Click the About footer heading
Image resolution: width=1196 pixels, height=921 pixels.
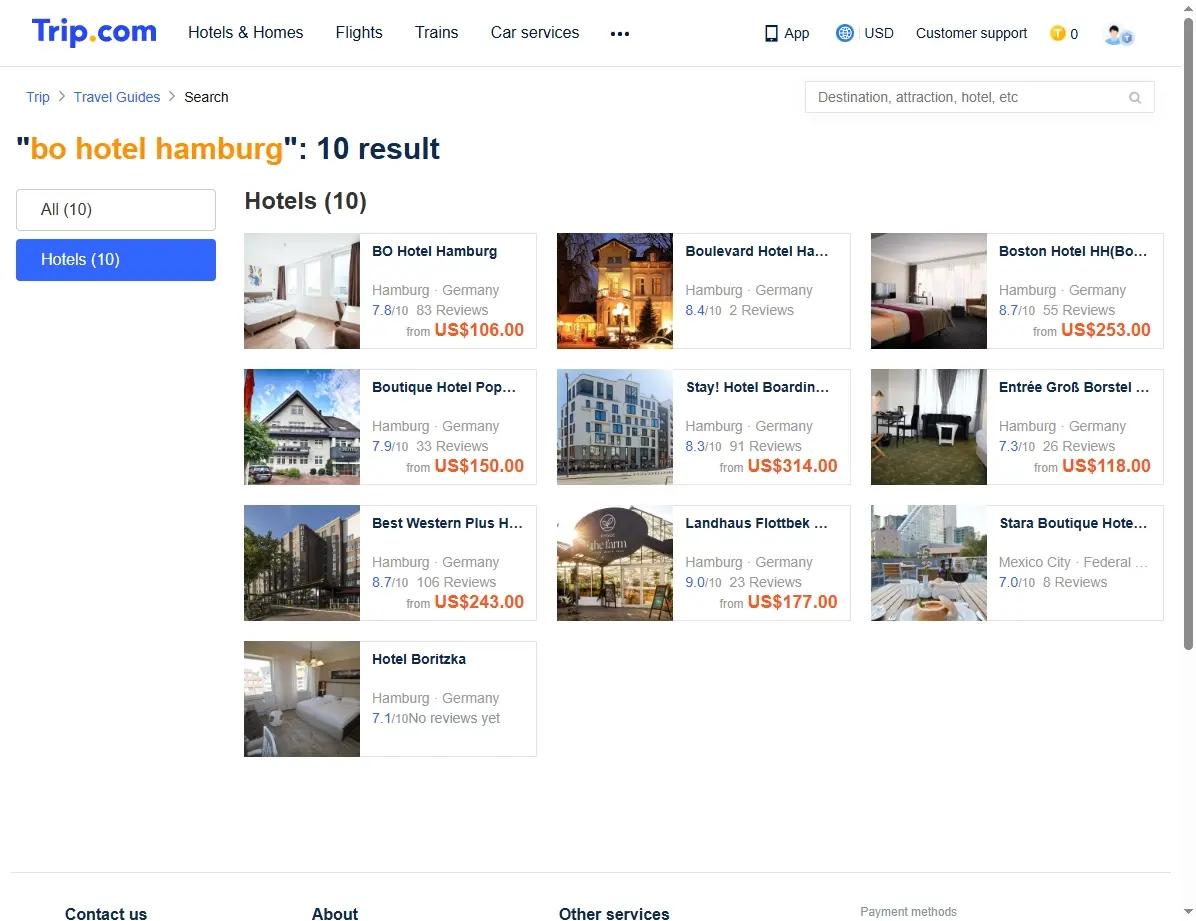coord(335,913)
